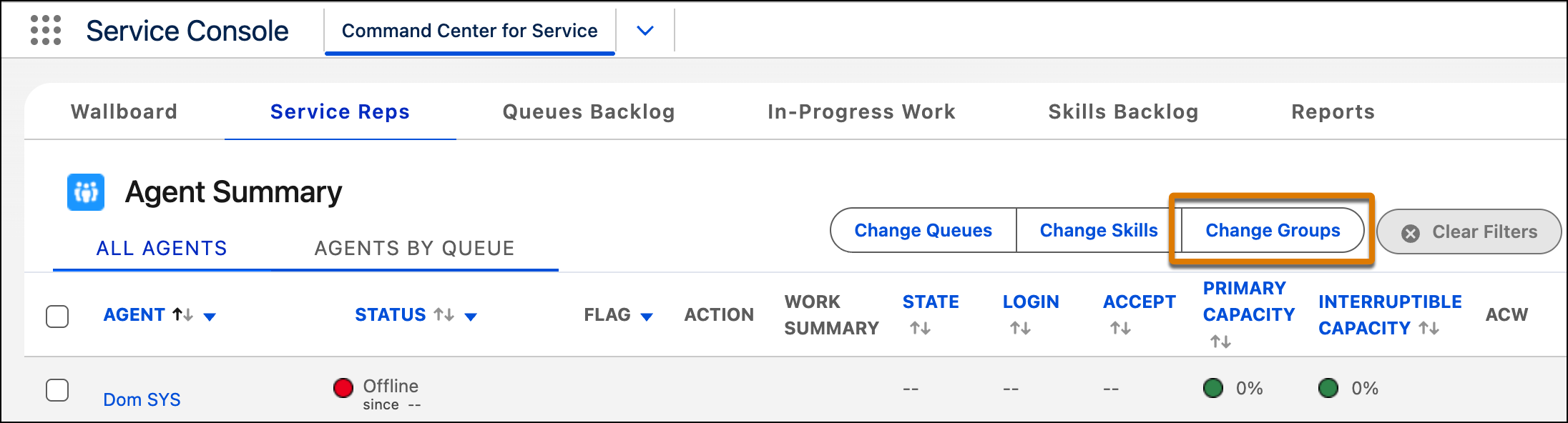
Task: Sort by the Status column arrows
Action: (x=444, y=314)
